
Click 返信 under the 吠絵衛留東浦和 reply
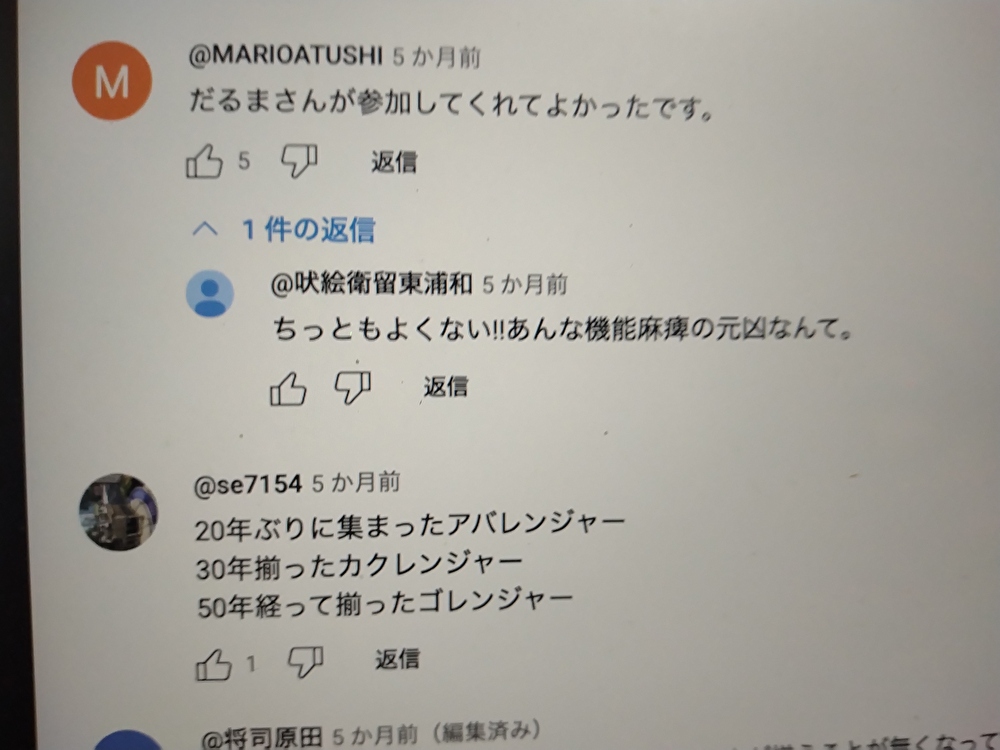[x=446, y=386]
